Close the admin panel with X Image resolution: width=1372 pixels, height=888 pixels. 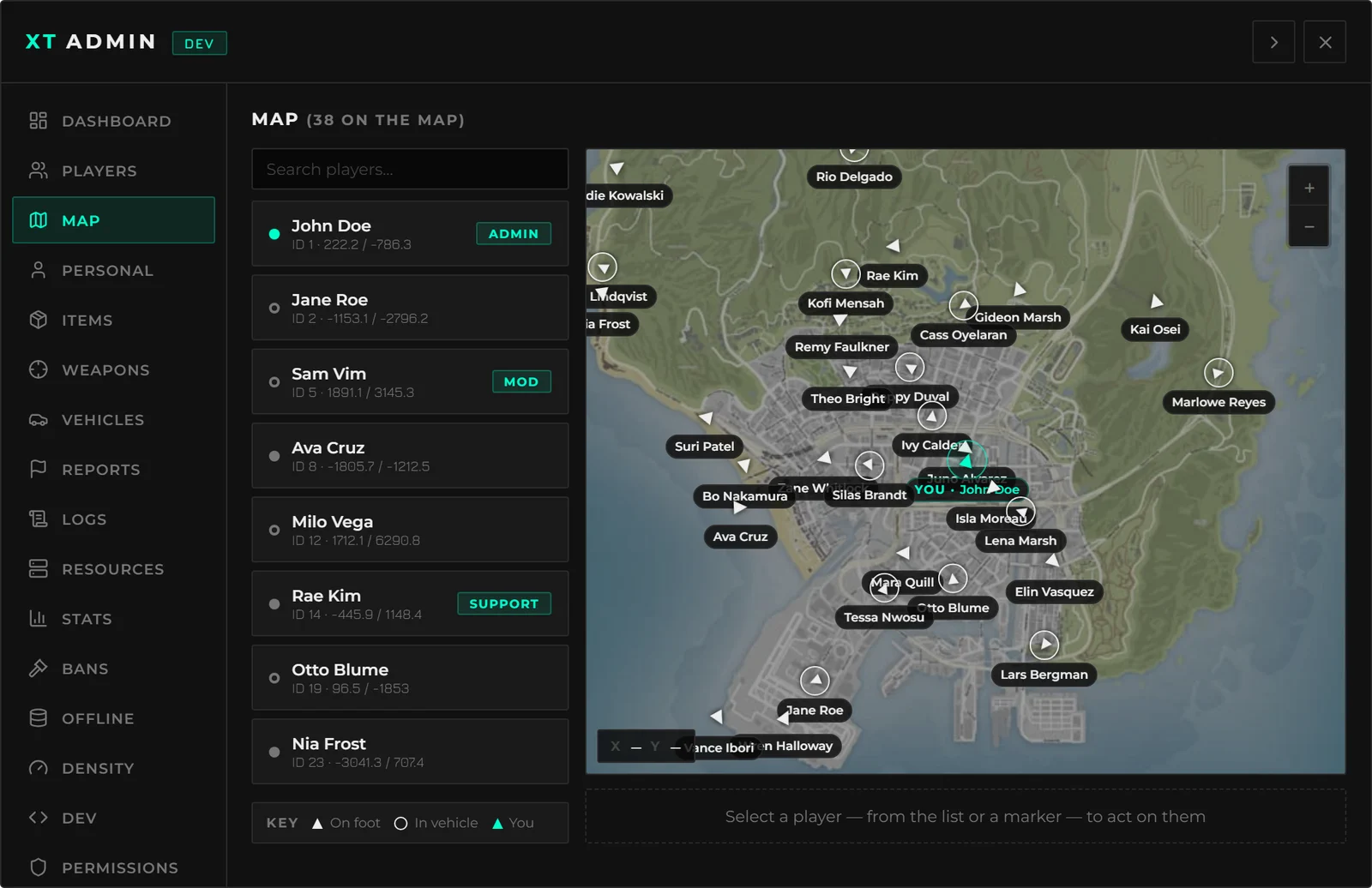pyautogui.click(x=1325, y=42)
